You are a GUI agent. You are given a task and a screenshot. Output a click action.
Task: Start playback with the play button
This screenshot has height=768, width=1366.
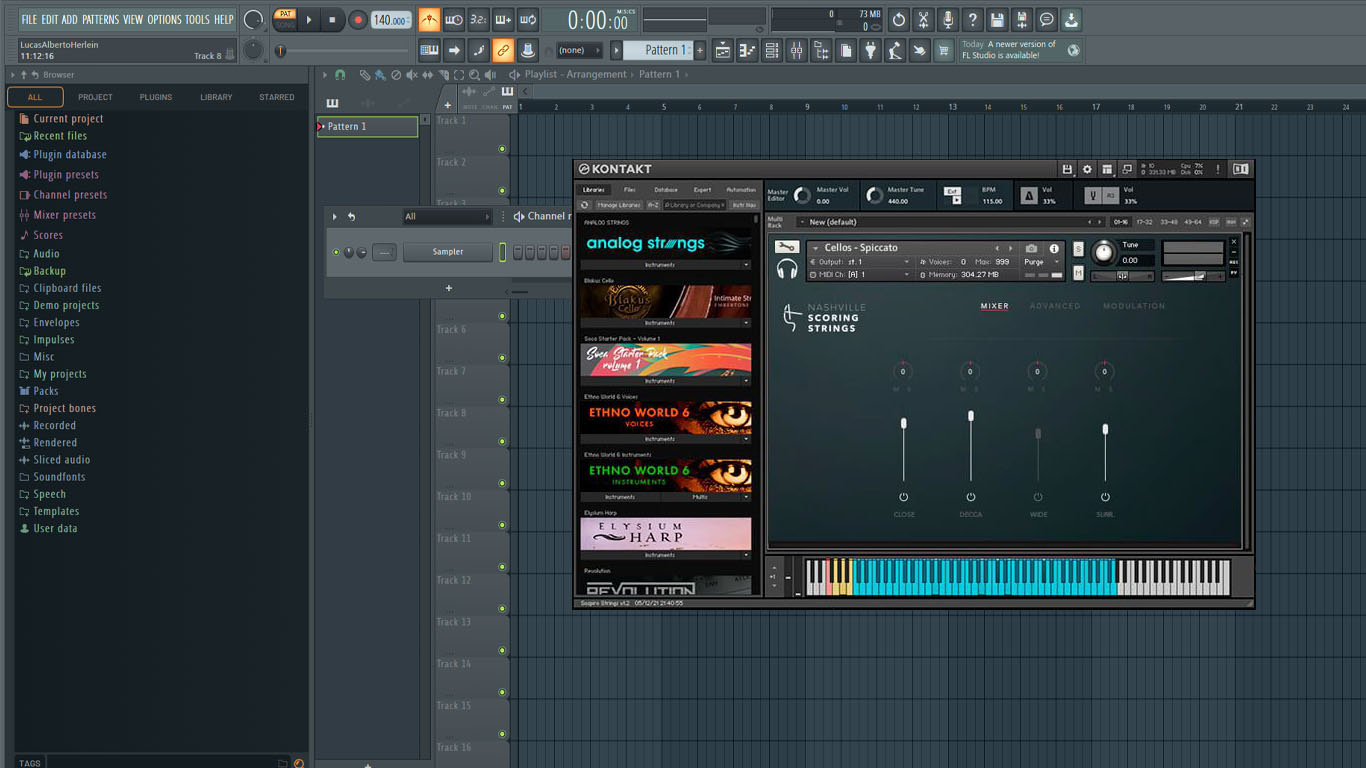coord(309,19)
